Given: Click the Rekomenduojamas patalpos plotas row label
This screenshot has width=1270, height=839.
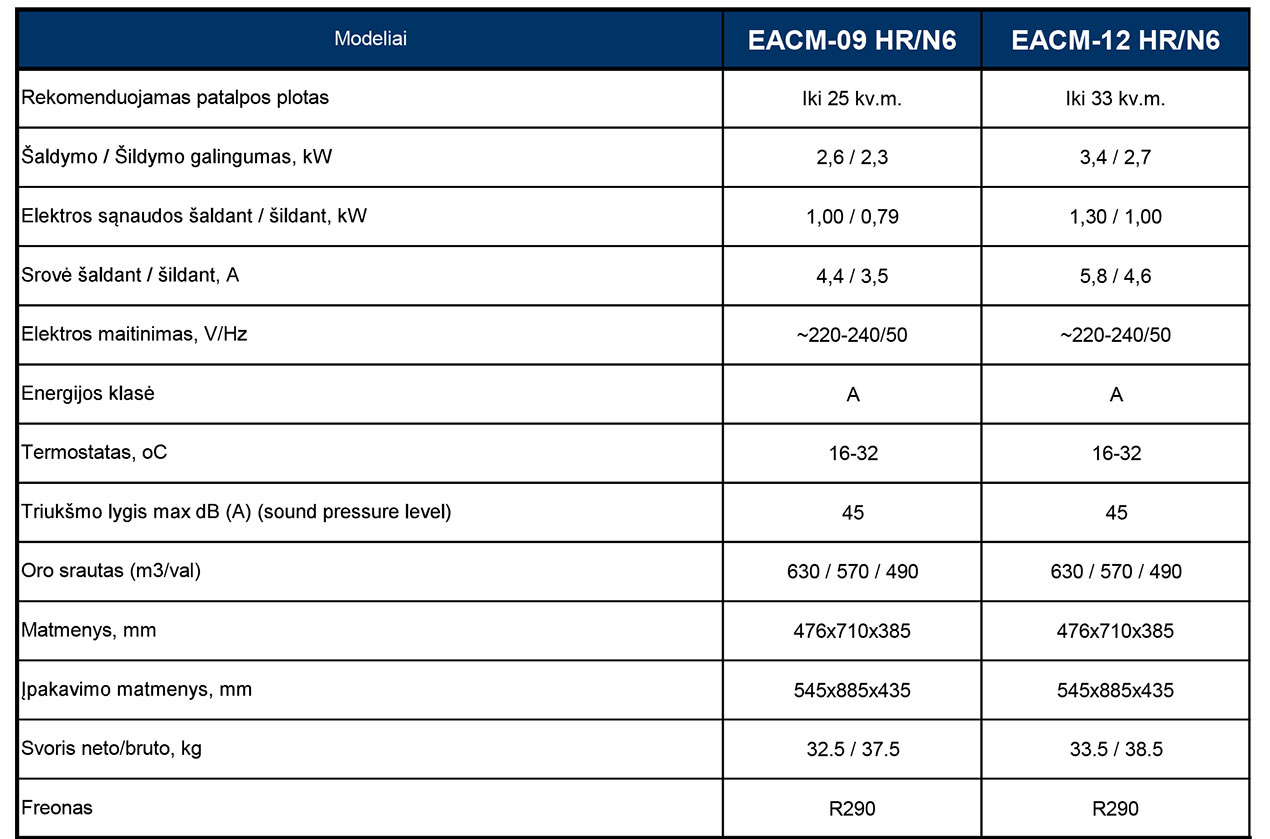Looking at the screenshot, I should click(175, 98).
